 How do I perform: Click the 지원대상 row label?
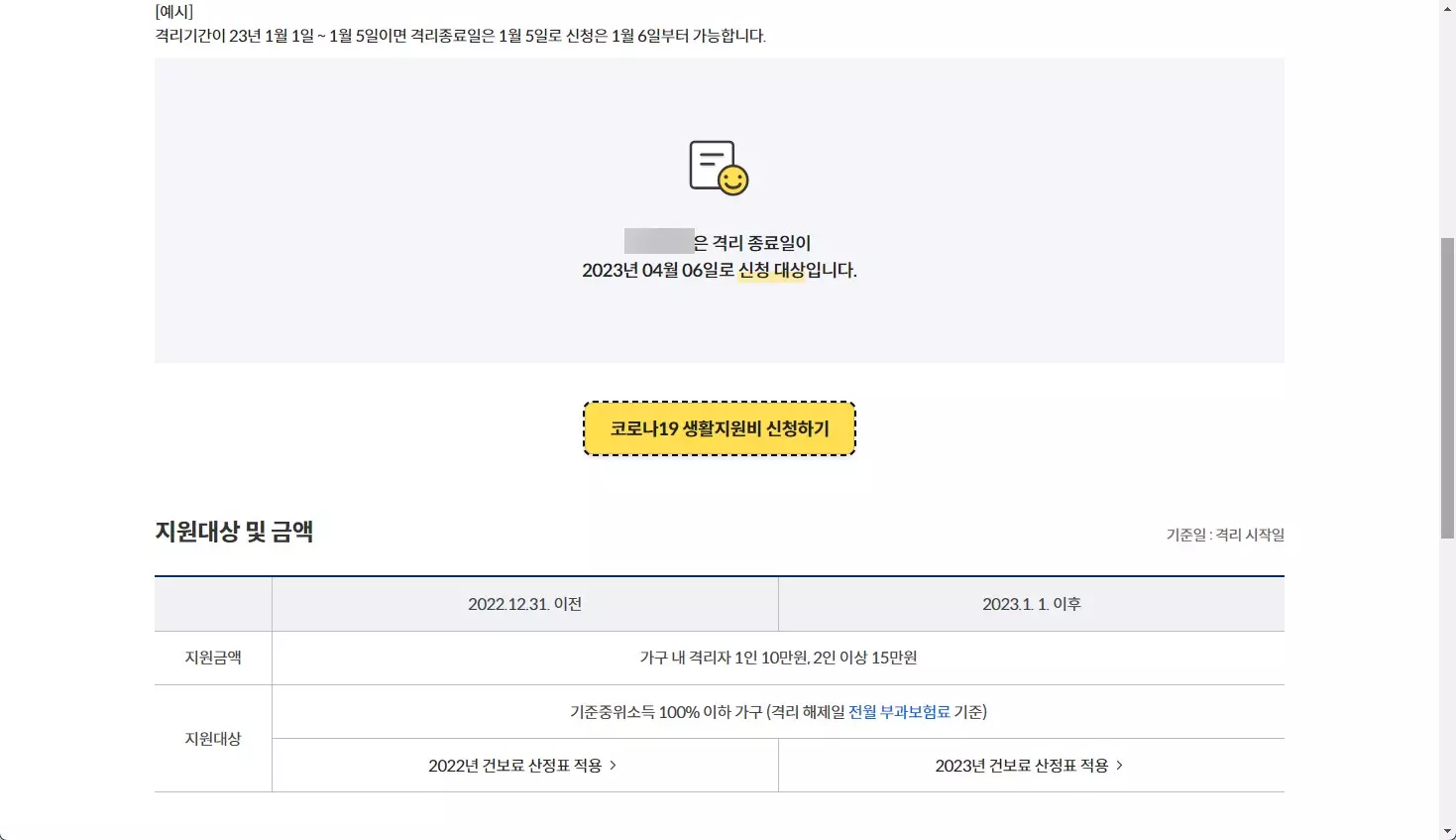click(x=212, y=738)
